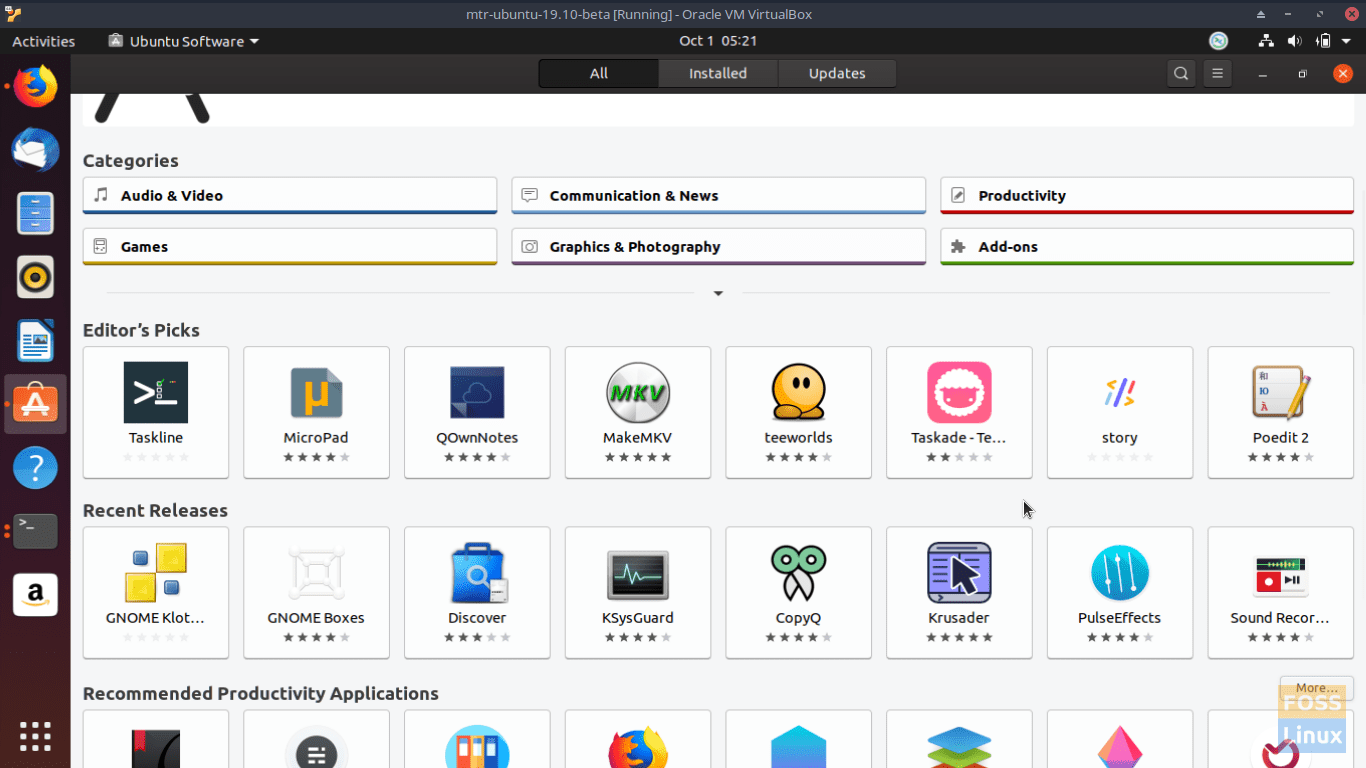Click the search magnifier icon
Image resolution: width=1366 pixels, height=768 pixels.
1181,73
